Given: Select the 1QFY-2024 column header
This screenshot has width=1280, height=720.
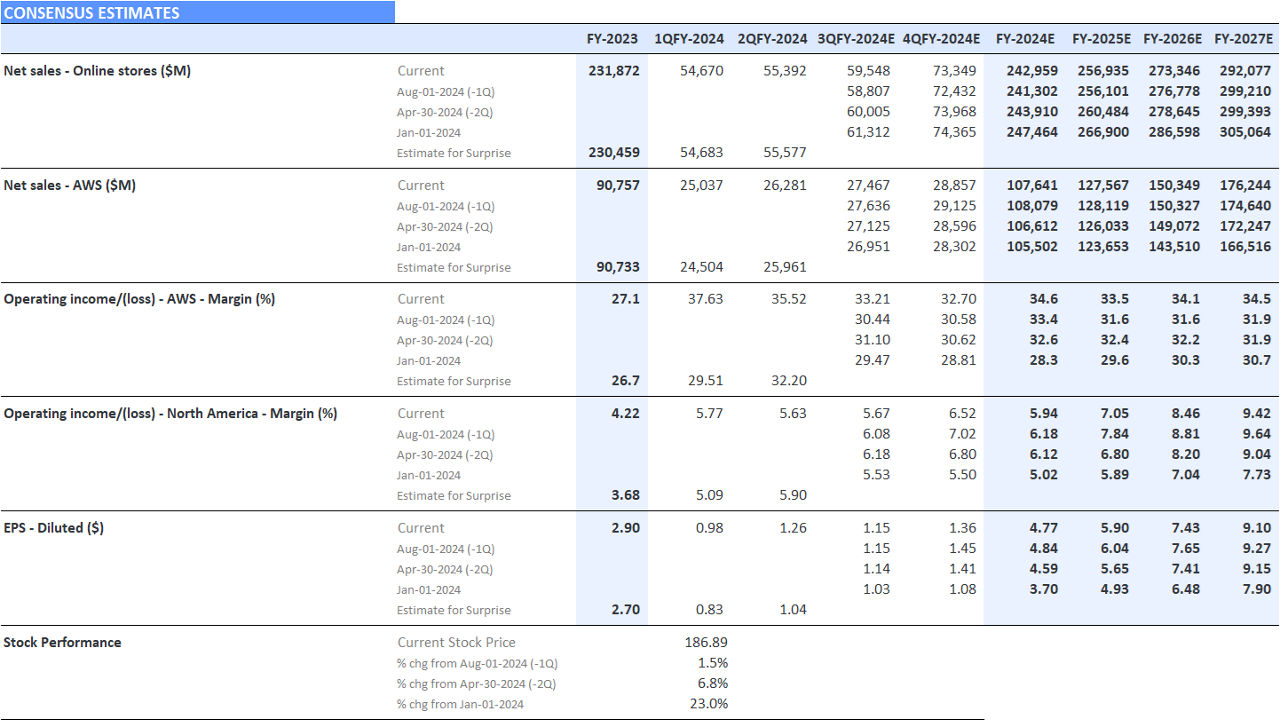Looking at the screenshot, I should point(688,38).
